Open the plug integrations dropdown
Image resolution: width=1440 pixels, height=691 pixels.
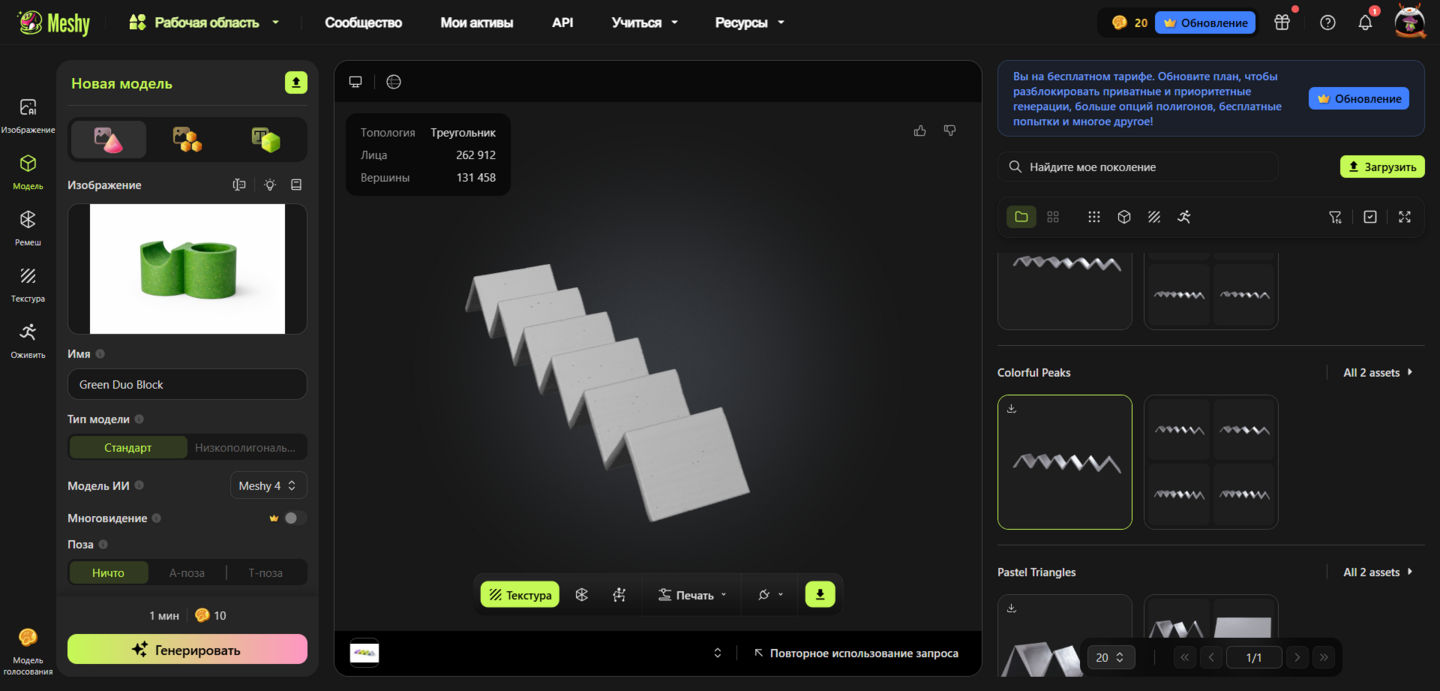[770, 595]
